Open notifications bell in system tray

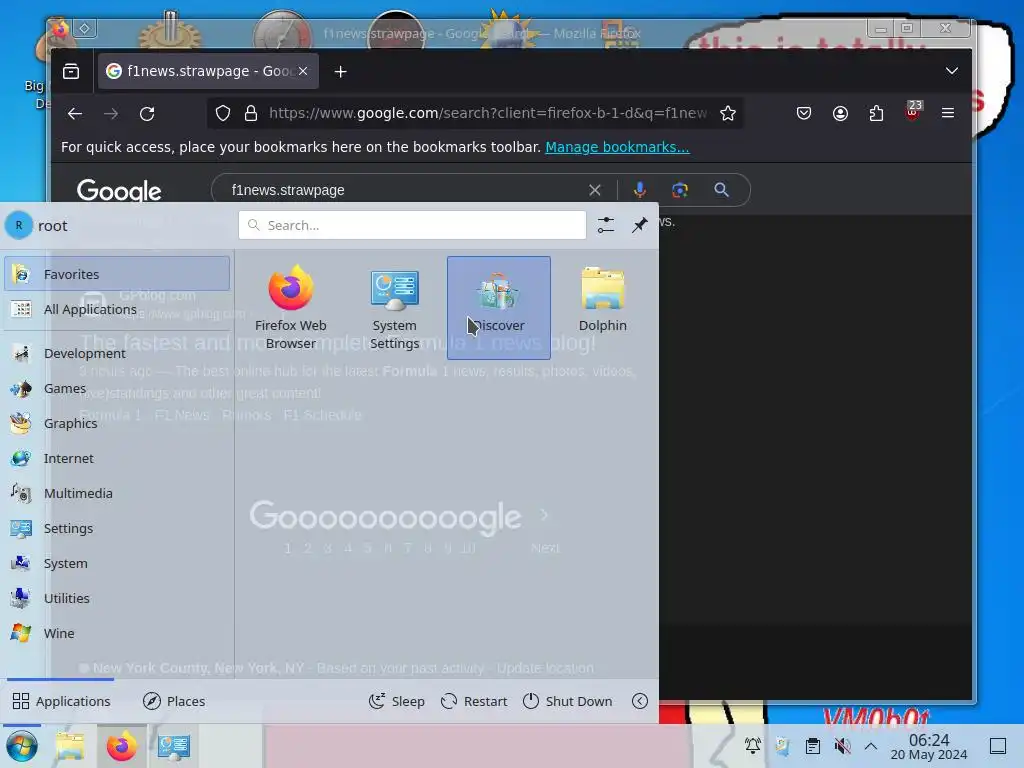[x=752, y=745]
